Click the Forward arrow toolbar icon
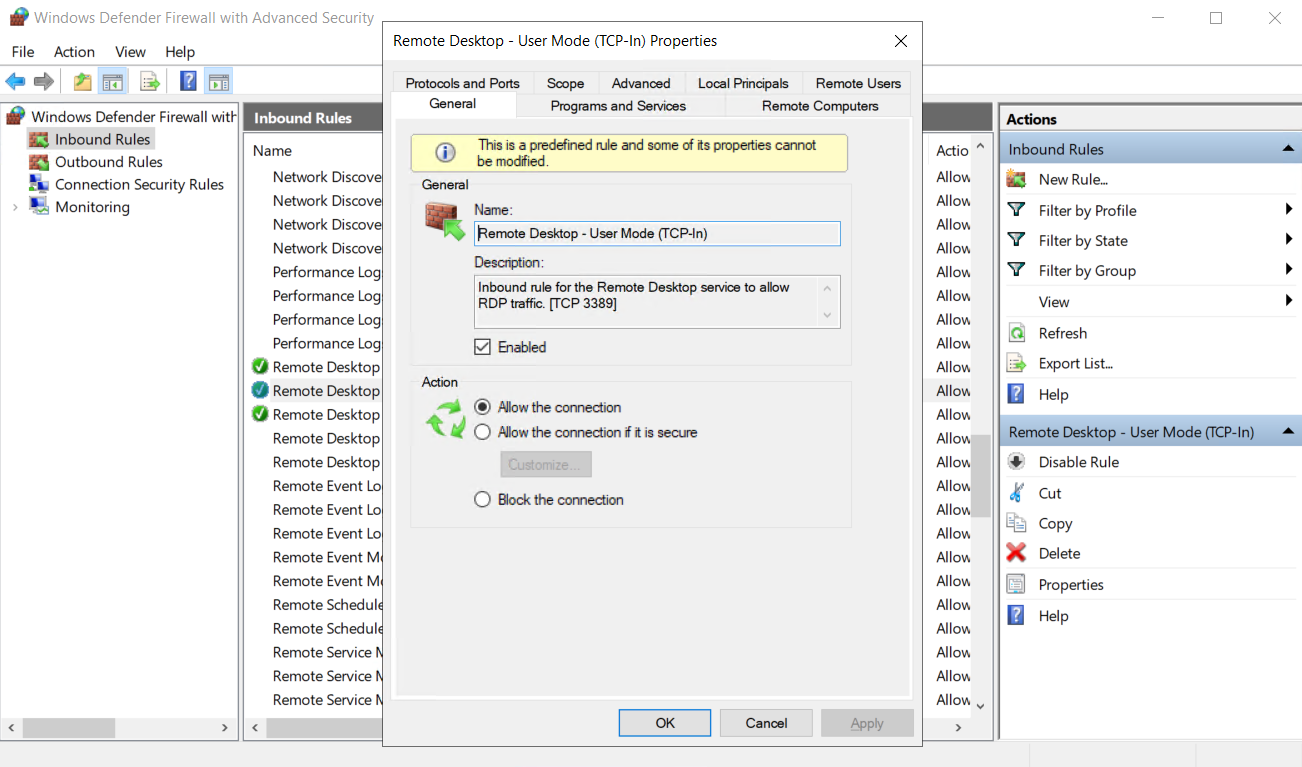This screenshot has height=767, width=1302. click(43, 82)
